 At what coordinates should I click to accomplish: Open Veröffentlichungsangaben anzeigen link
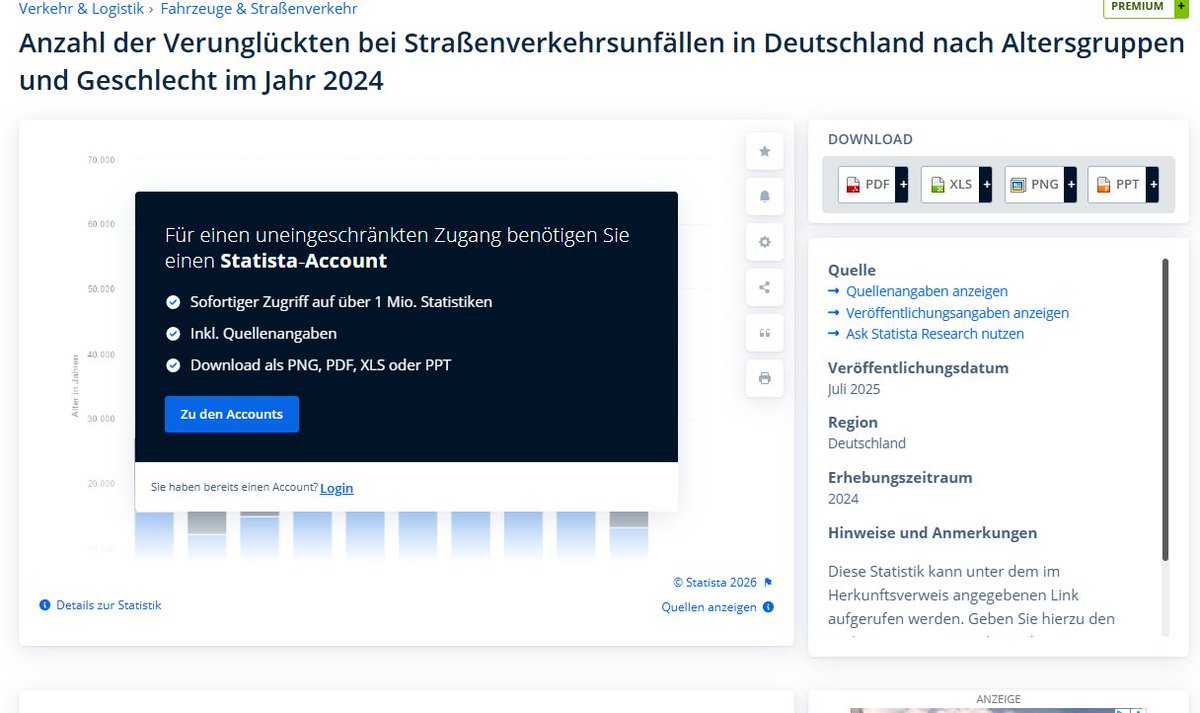[x=957, y=313]
